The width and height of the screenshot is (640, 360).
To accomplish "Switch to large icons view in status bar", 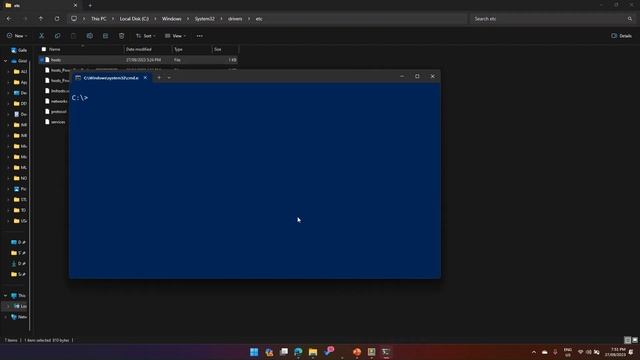I will click(635, 340).
